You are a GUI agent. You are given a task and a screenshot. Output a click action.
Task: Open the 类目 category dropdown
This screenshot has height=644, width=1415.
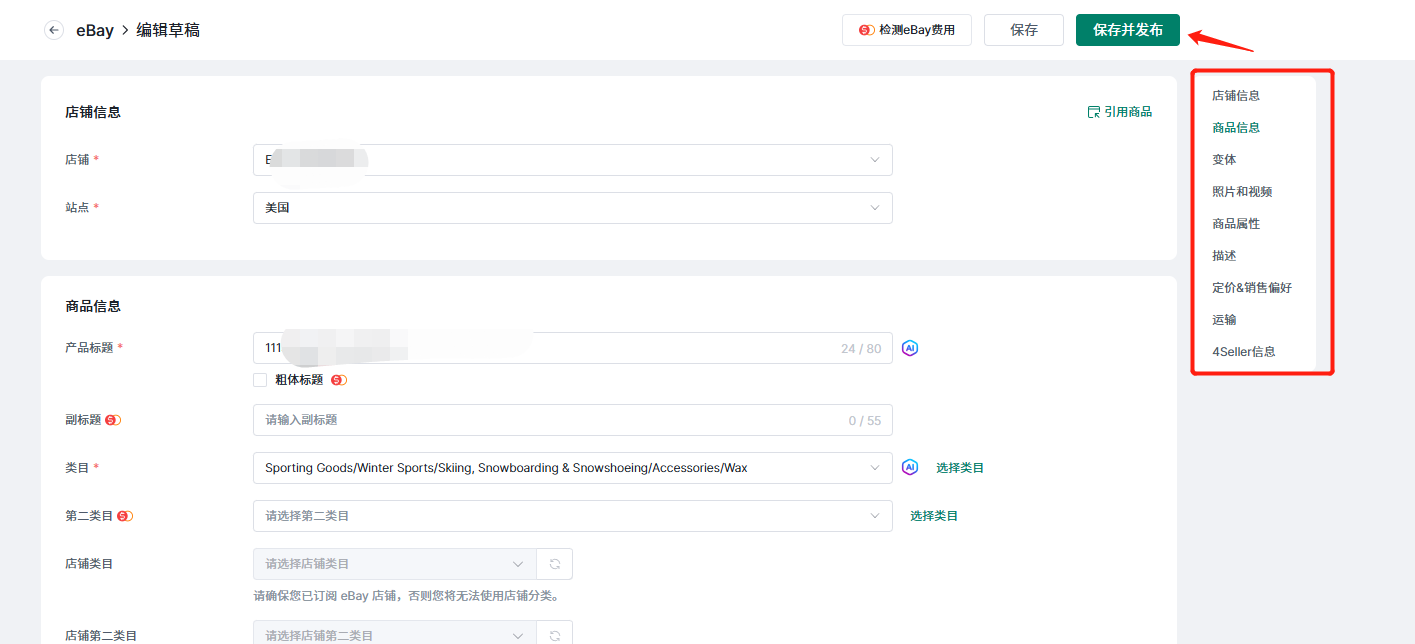tap(572, 468)
